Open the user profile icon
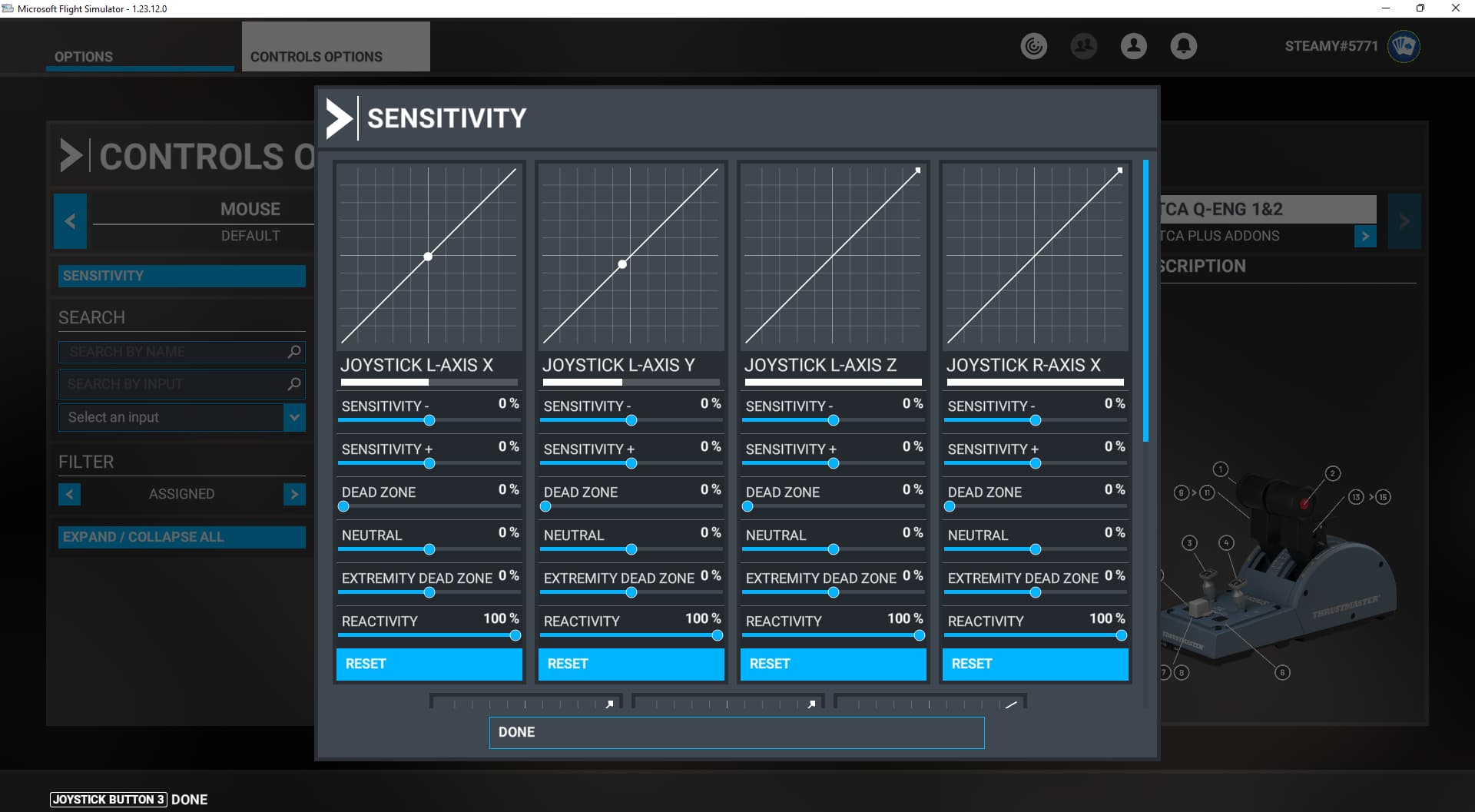1475x812 pixels. tap(1133, 46)
